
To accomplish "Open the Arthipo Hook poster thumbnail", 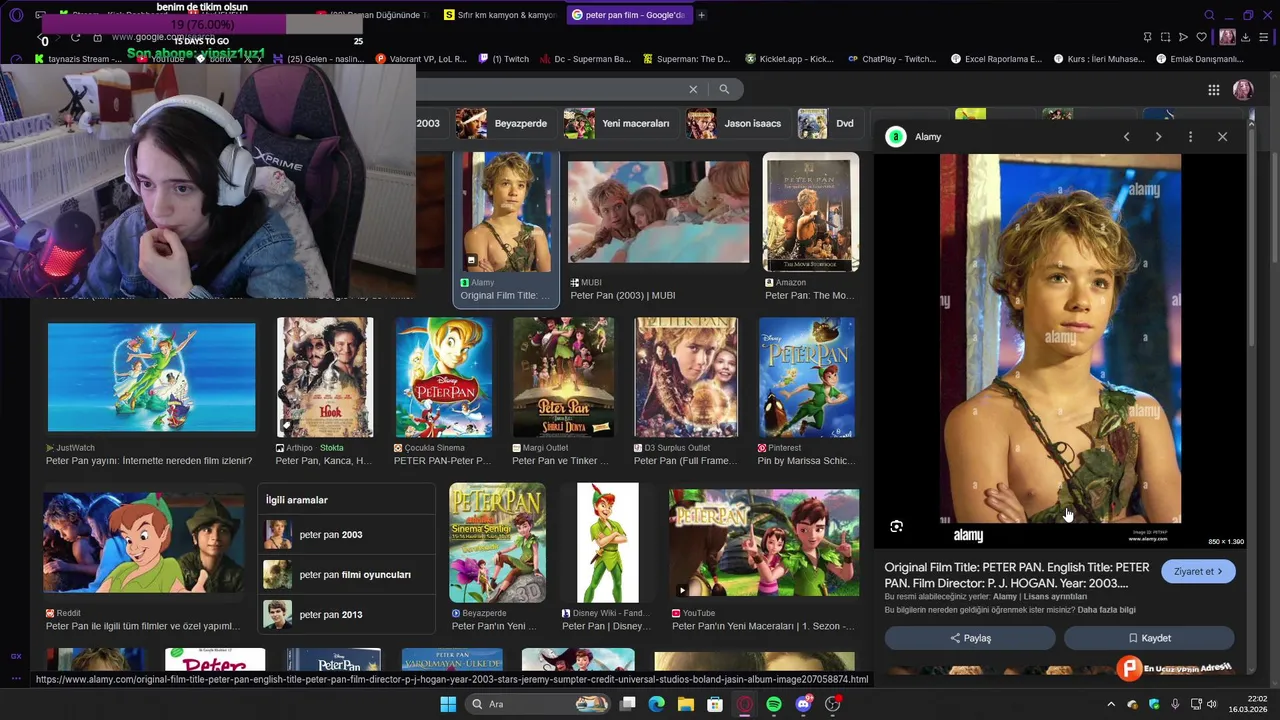I will click(x=325, y=378).
